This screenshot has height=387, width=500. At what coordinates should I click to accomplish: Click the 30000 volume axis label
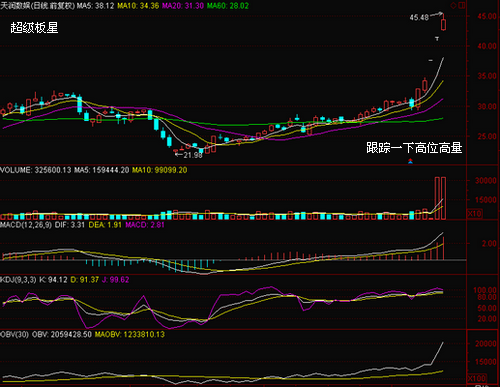486,180
